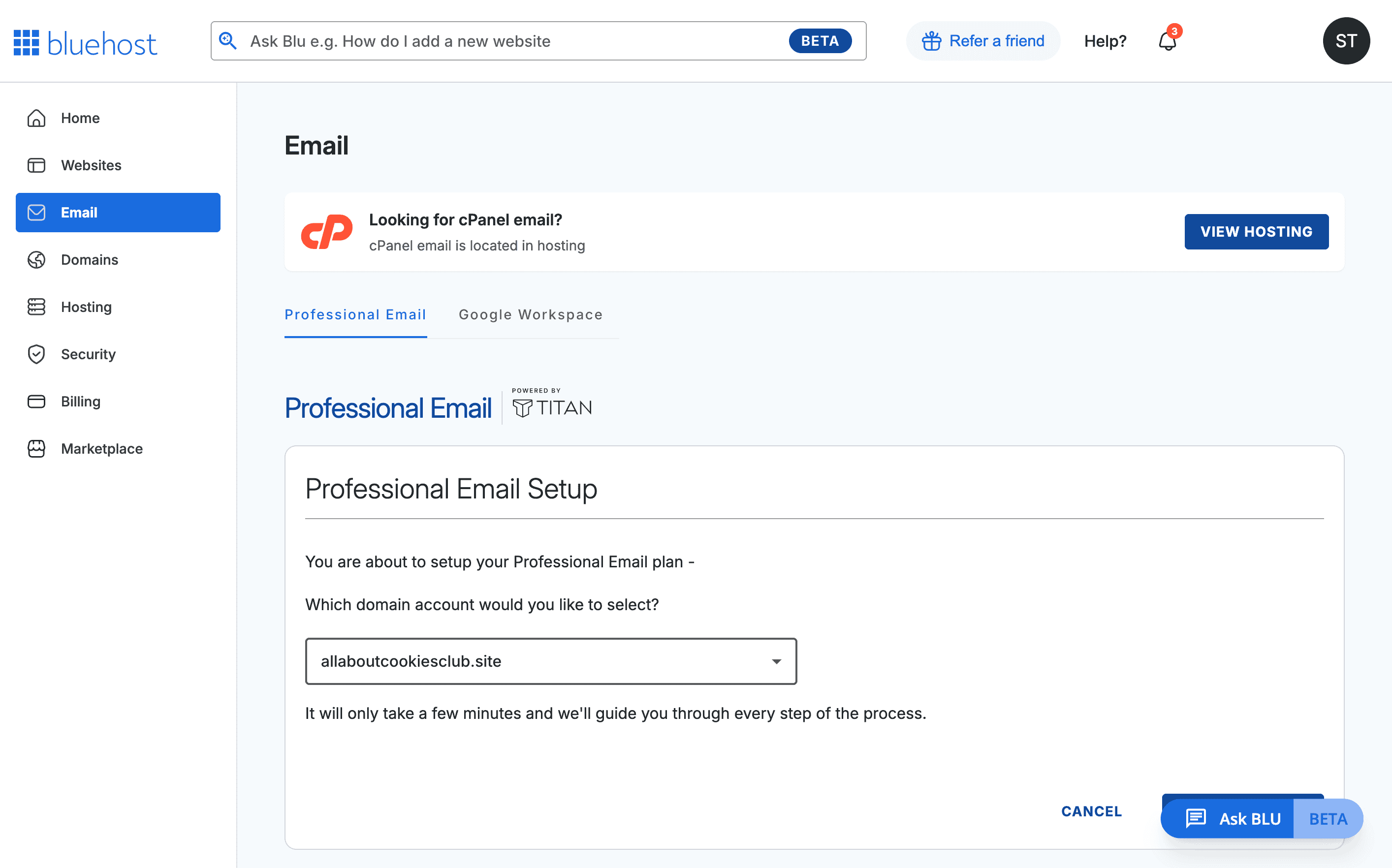Open the notifications bell
1392x868 pixels.
pos(1167,41)
